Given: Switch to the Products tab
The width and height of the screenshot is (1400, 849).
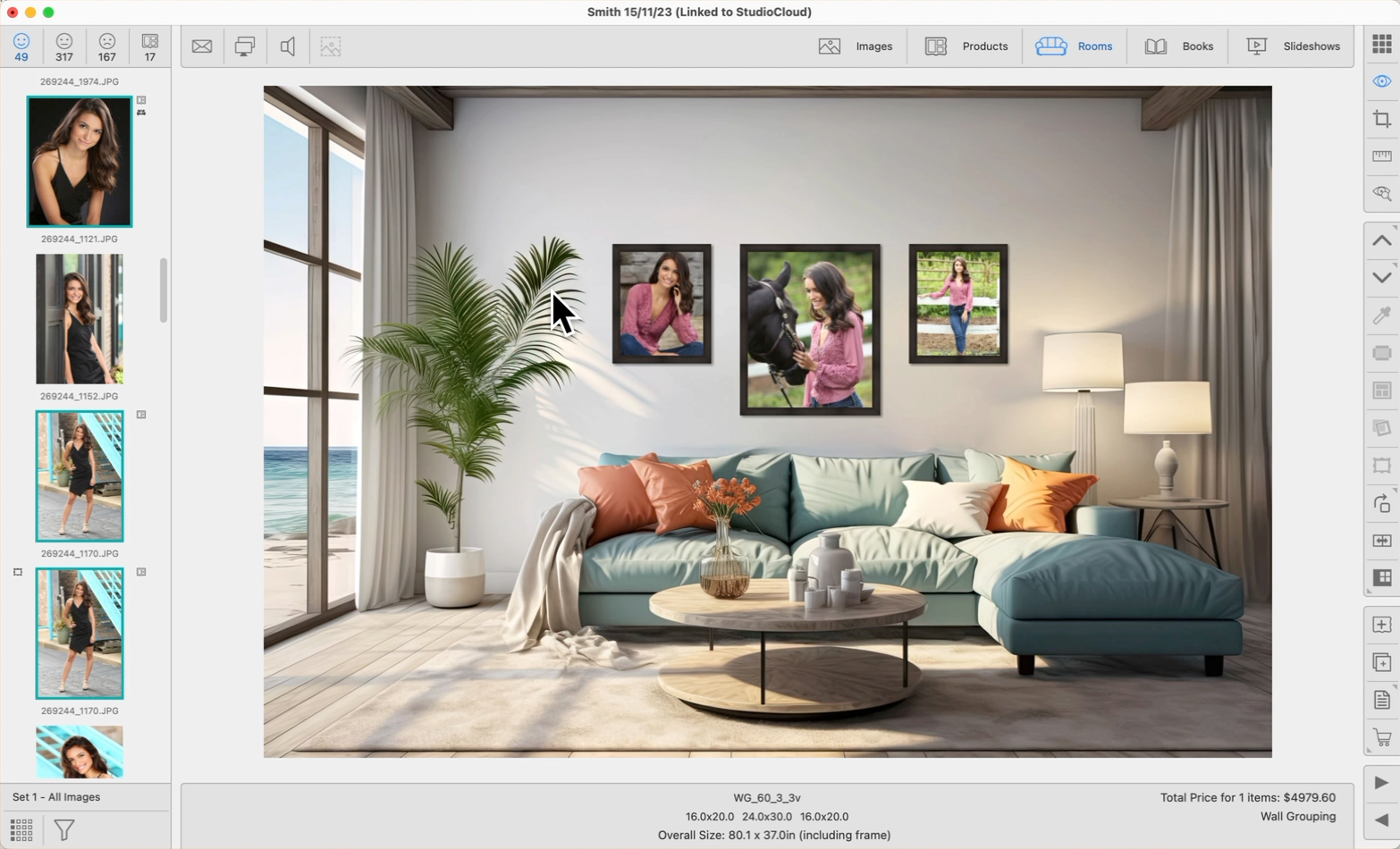Looking at the screenshot, I should pyautogui.click(x=966, y=46).
